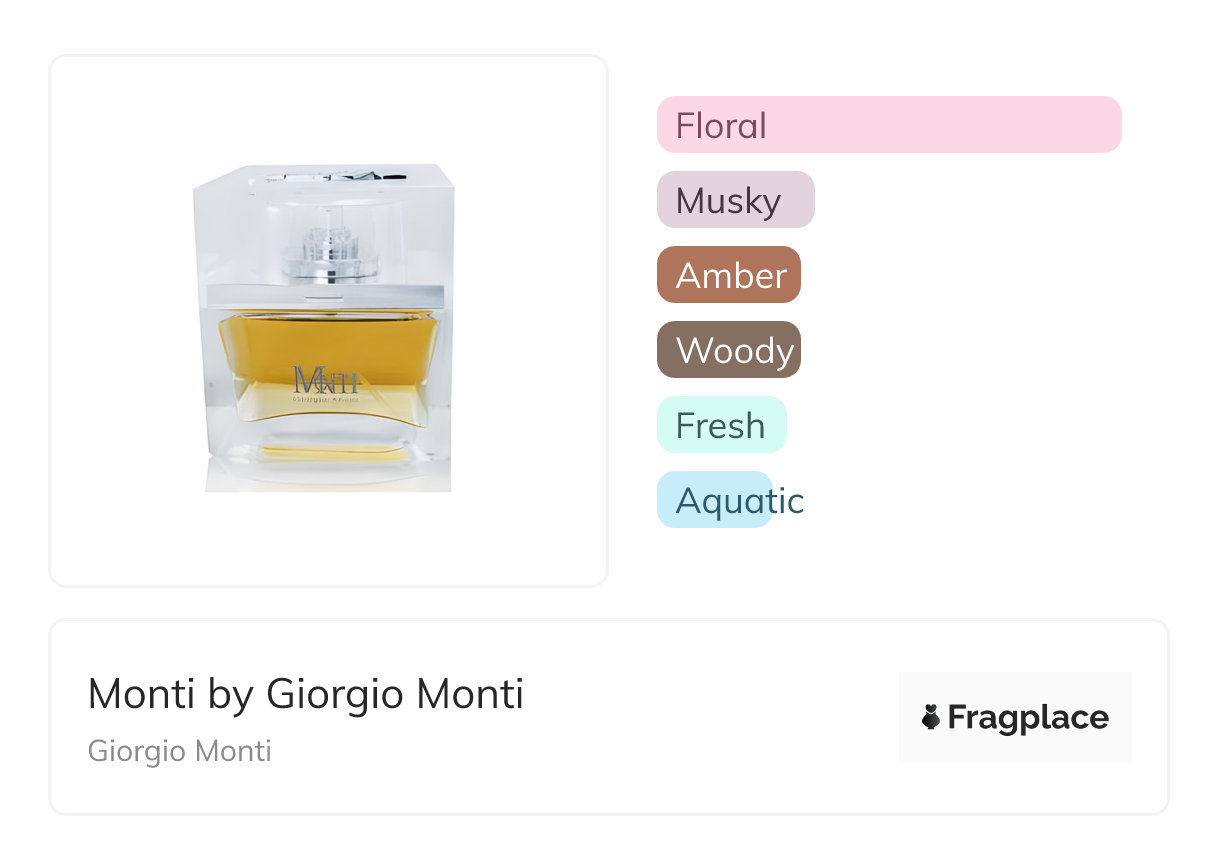Click empty space below bottle in image card
The image size is (1218, 864).
pos(328,540)
